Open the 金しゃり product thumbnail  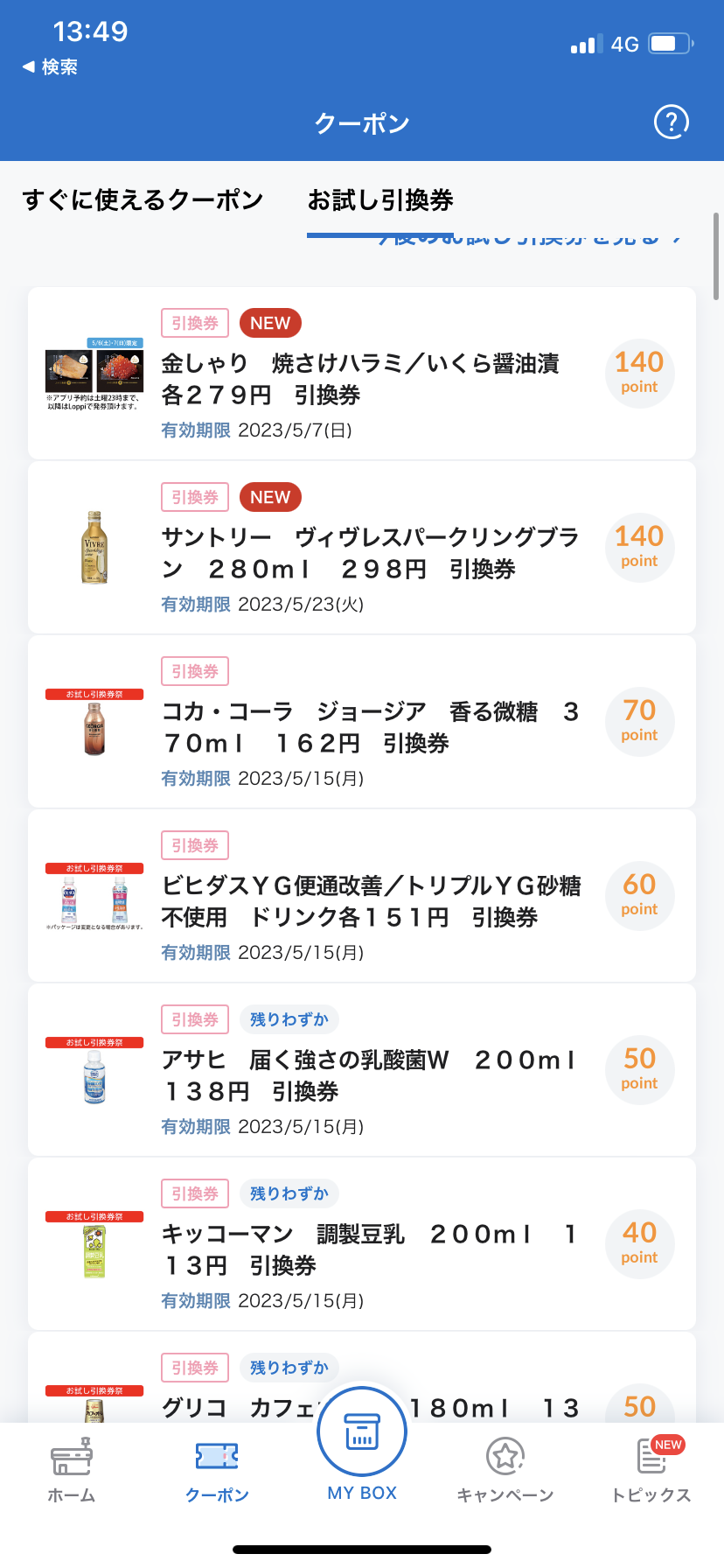pos(94,373)
